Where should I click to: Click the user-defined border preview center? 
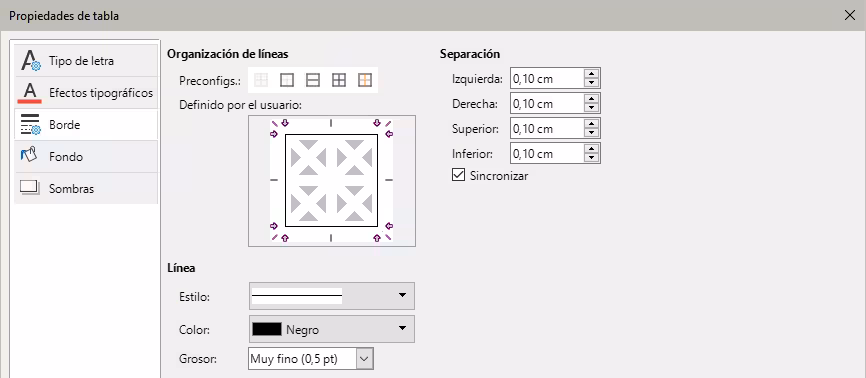tap(331, 180)
